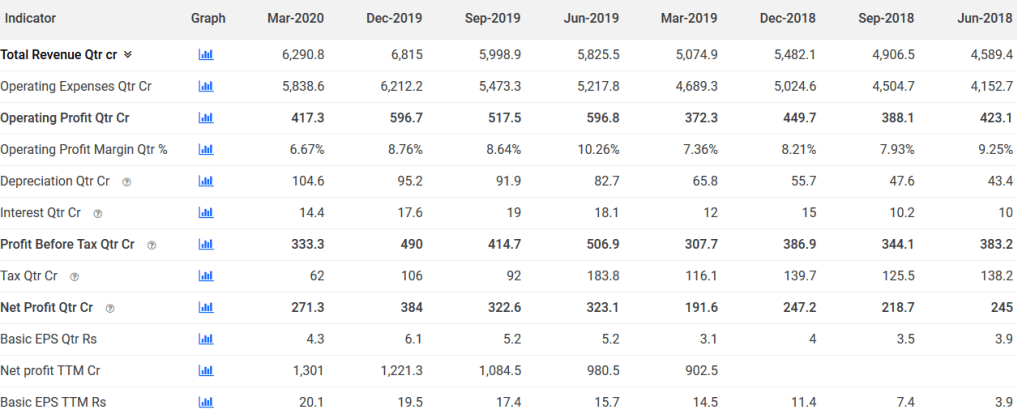Open Net profit TTM chart icon
The width and height of the screenshot is (1022, 414).
206,371
